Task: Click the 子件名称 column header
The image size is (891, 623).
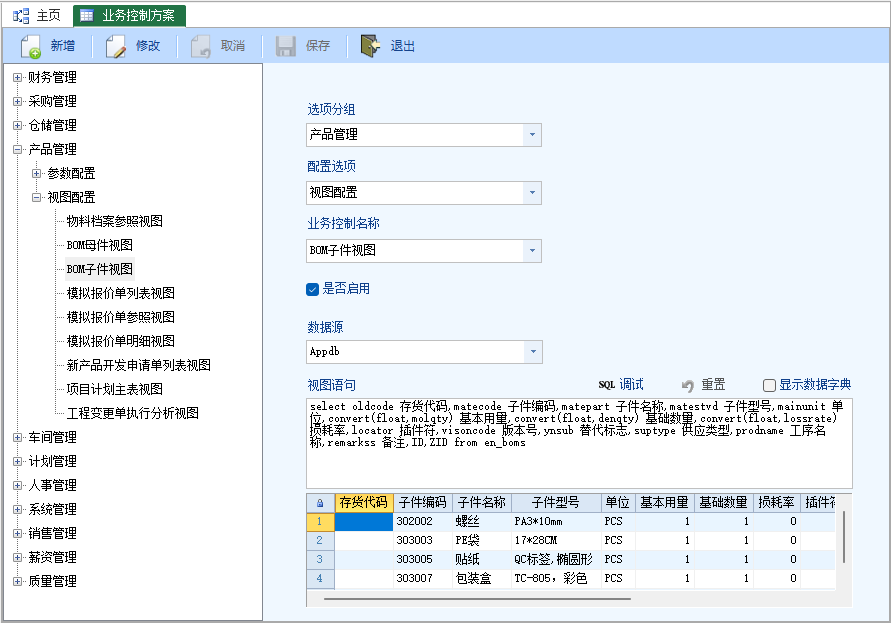Action: [x=482, y=502]
